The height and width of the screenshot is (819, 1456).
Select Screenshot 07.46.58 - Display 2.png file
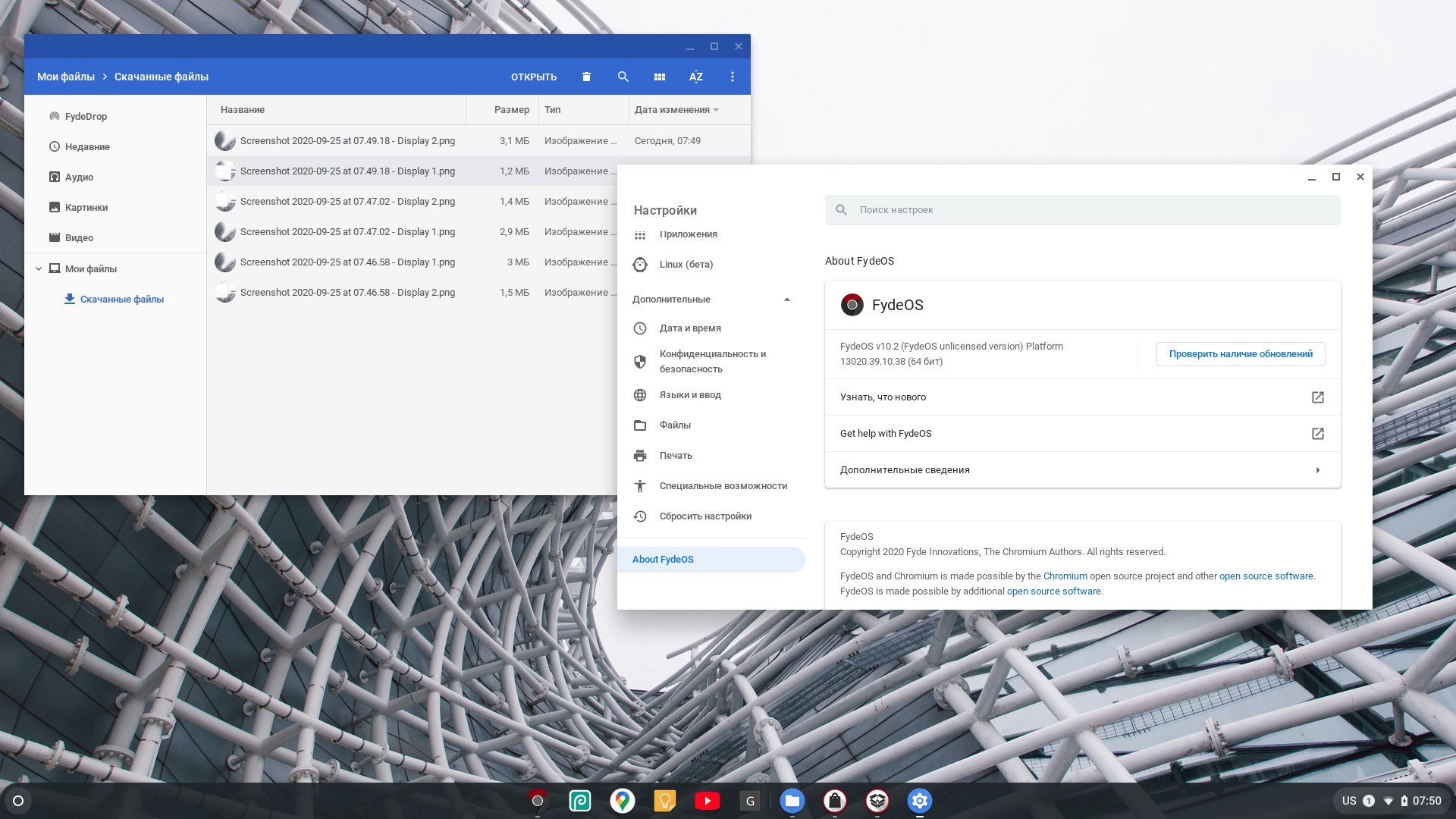413,292
